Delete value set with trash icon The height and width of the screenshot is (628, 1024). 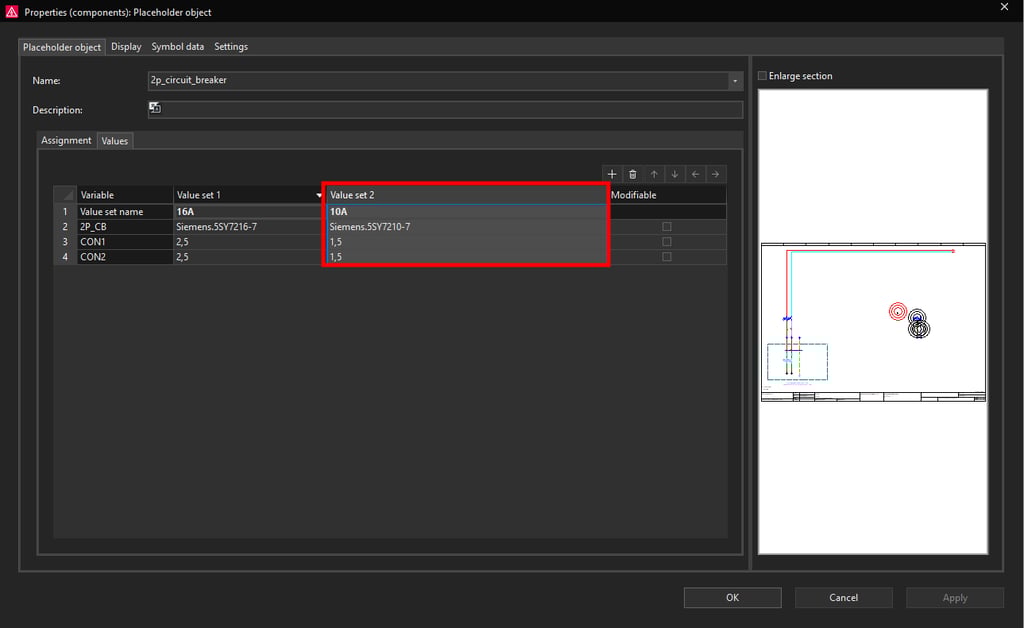[633, 174]
